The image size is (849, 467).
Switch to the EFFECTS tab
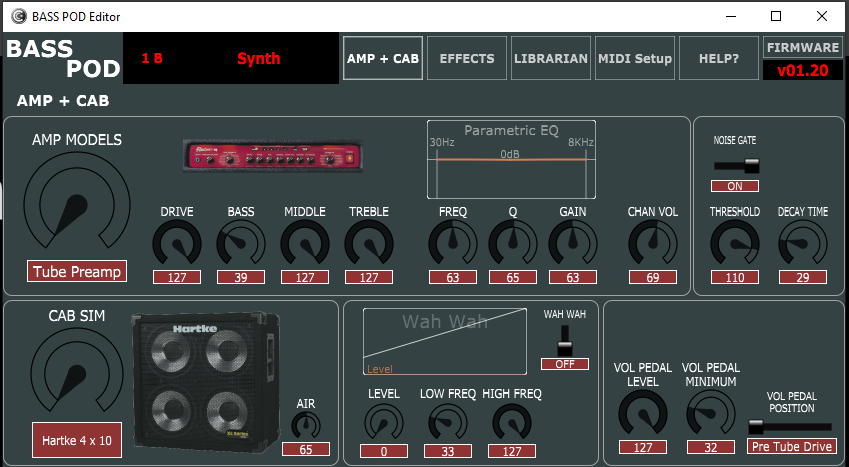point(467,58)
